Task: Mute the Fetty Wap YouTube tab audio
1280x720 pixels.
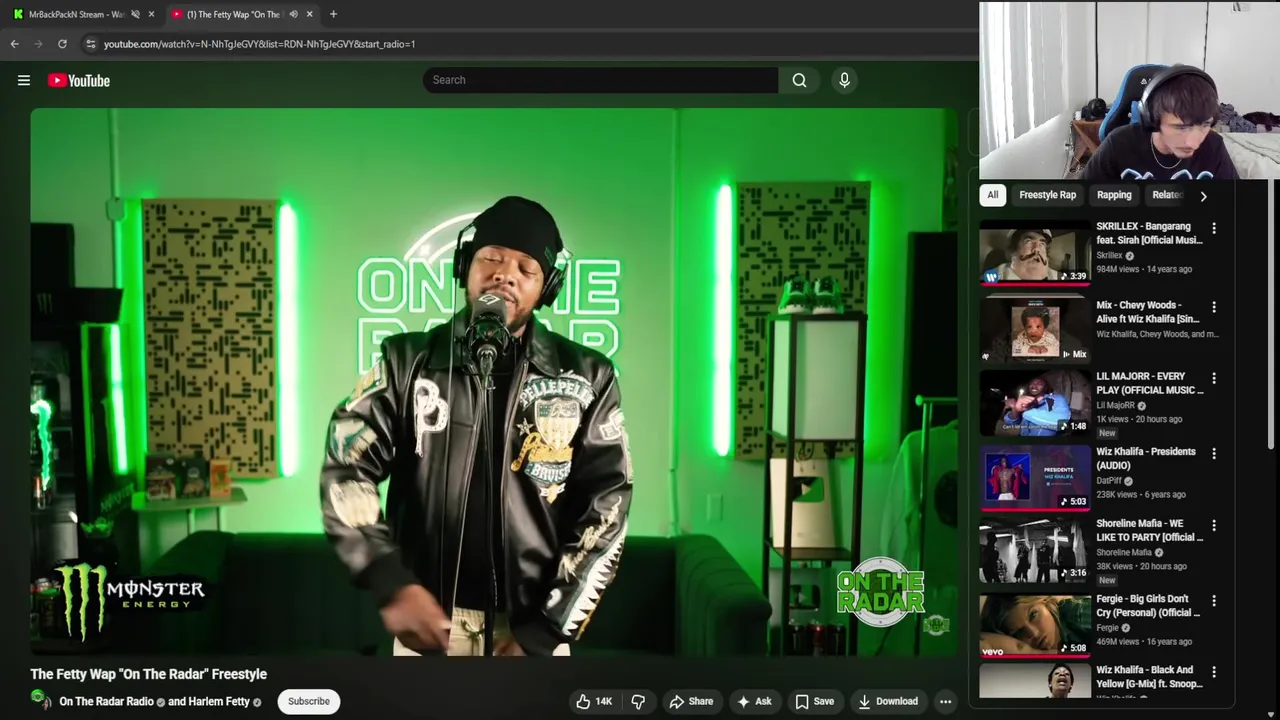Action: point(293,14)
